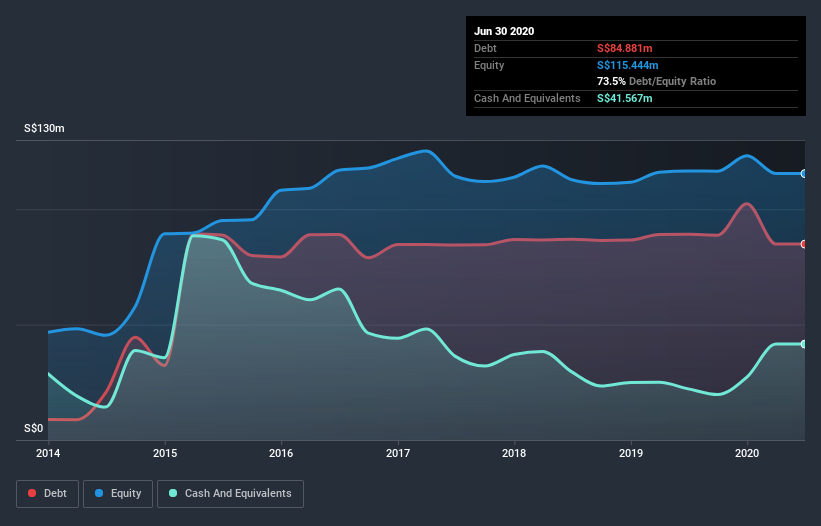The height and width of the screenshot is (526, 821).
Task: Click the S$130m y-axis label
Action: point(45,128)
